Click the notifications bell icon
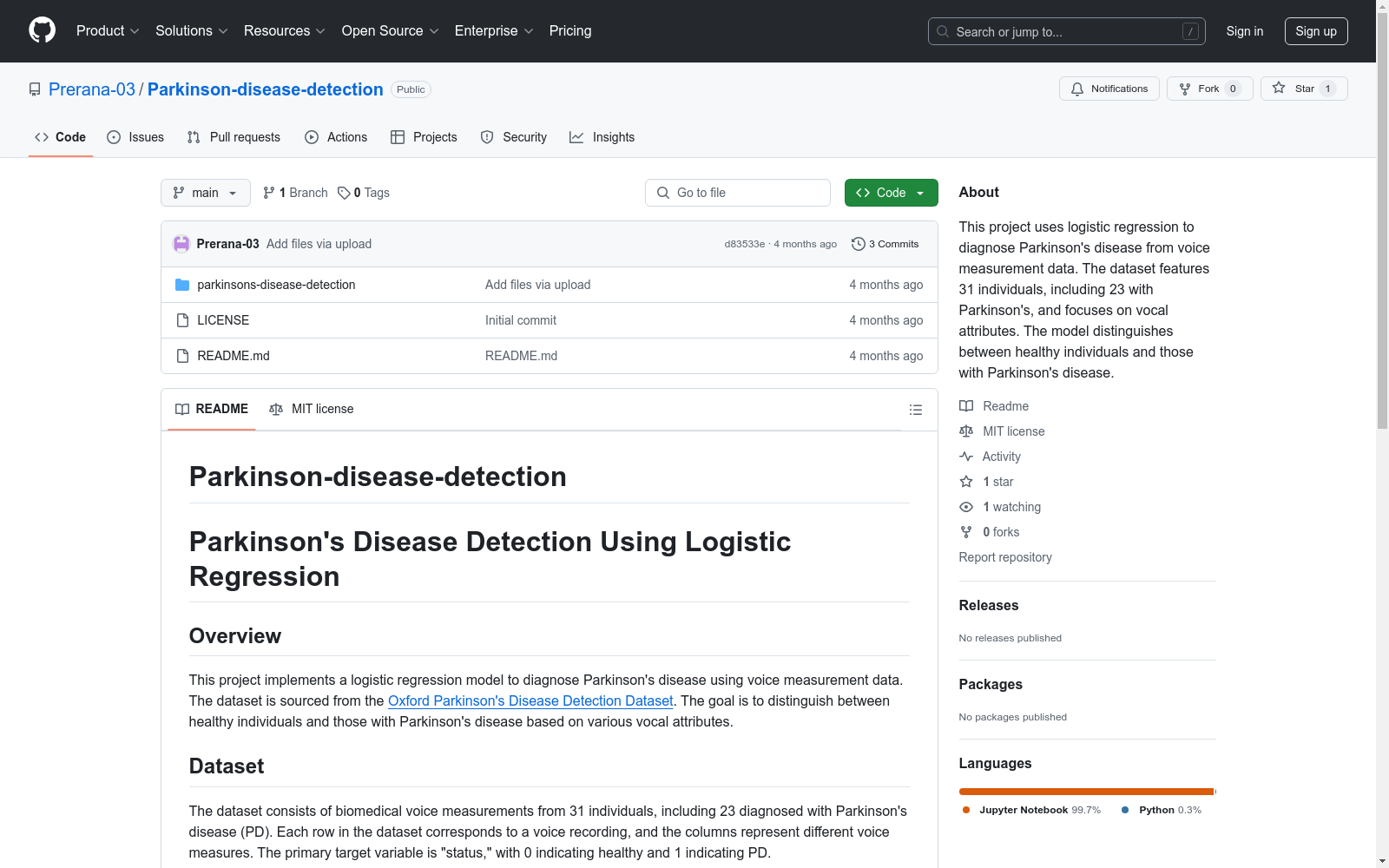The height and width of the screenshot is (868, 1389). [1077, 89]
